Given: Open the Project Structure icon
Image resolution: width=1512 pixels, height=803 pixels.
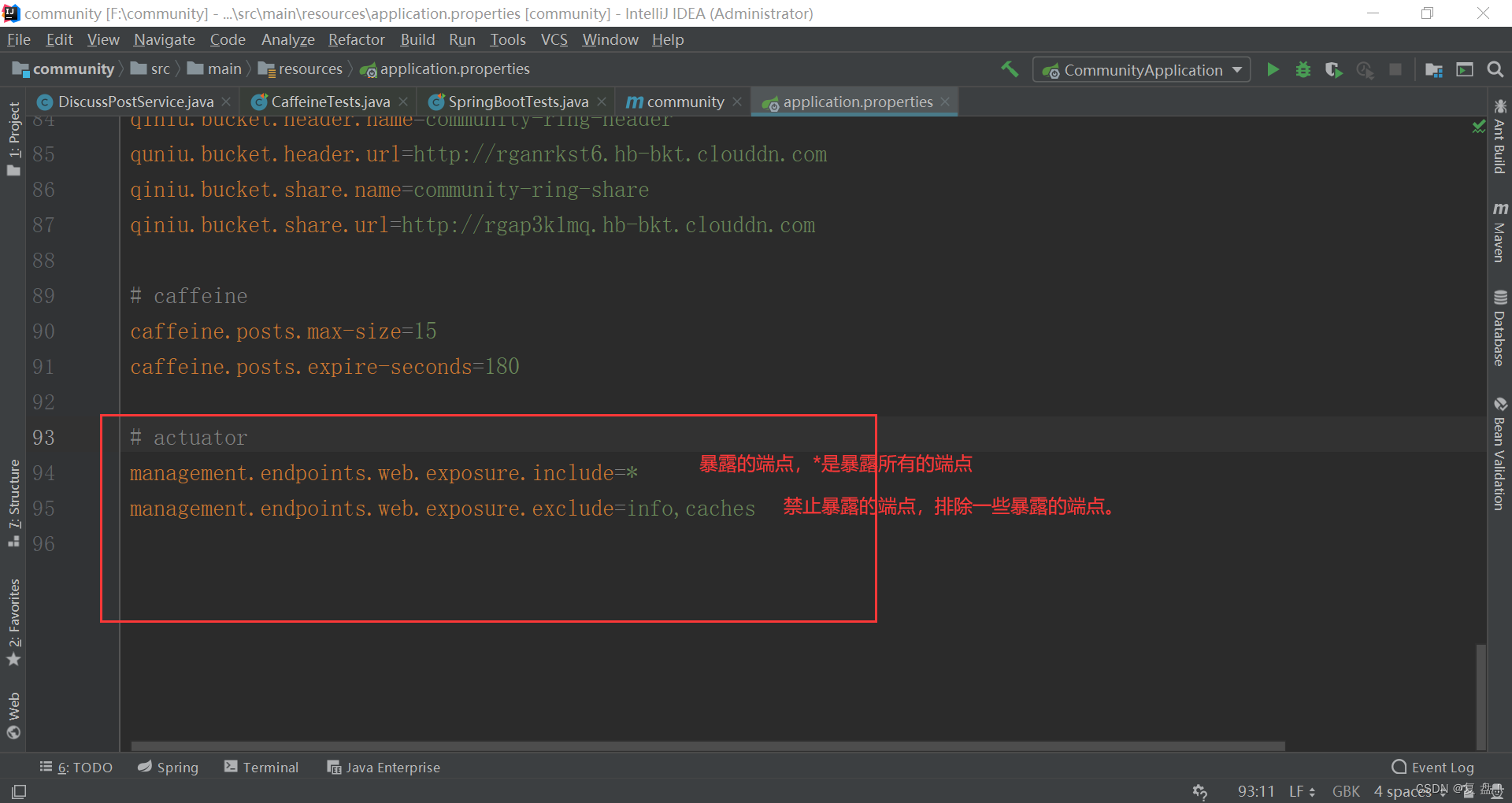Looking at the screenshot, I should click(x=1434, y=70).
